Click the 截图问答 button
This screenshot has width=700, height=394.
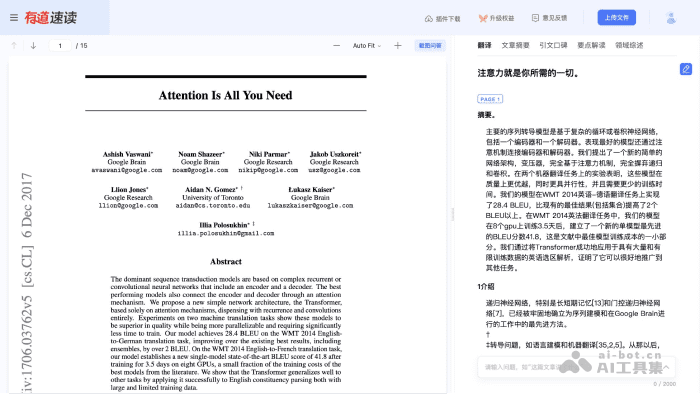click(x=430, y=46)
